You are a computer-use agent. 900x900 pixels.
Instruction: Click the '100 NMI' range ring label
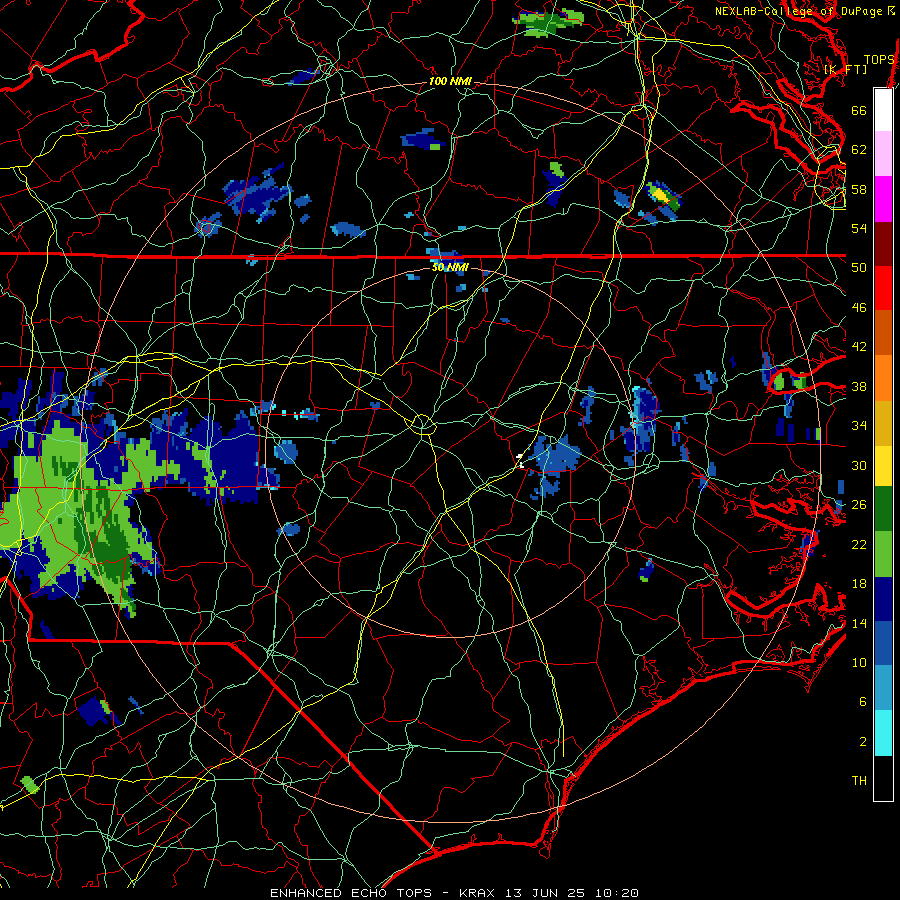tap(450, 82)
